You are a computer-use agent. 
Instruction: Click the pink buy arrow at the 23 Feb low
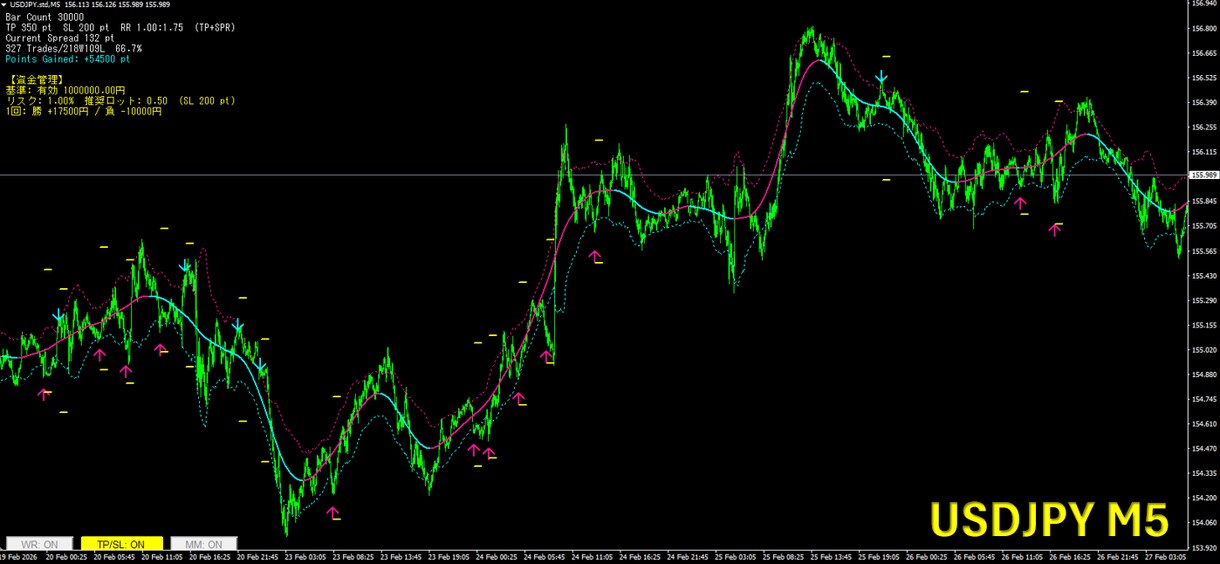333,513
